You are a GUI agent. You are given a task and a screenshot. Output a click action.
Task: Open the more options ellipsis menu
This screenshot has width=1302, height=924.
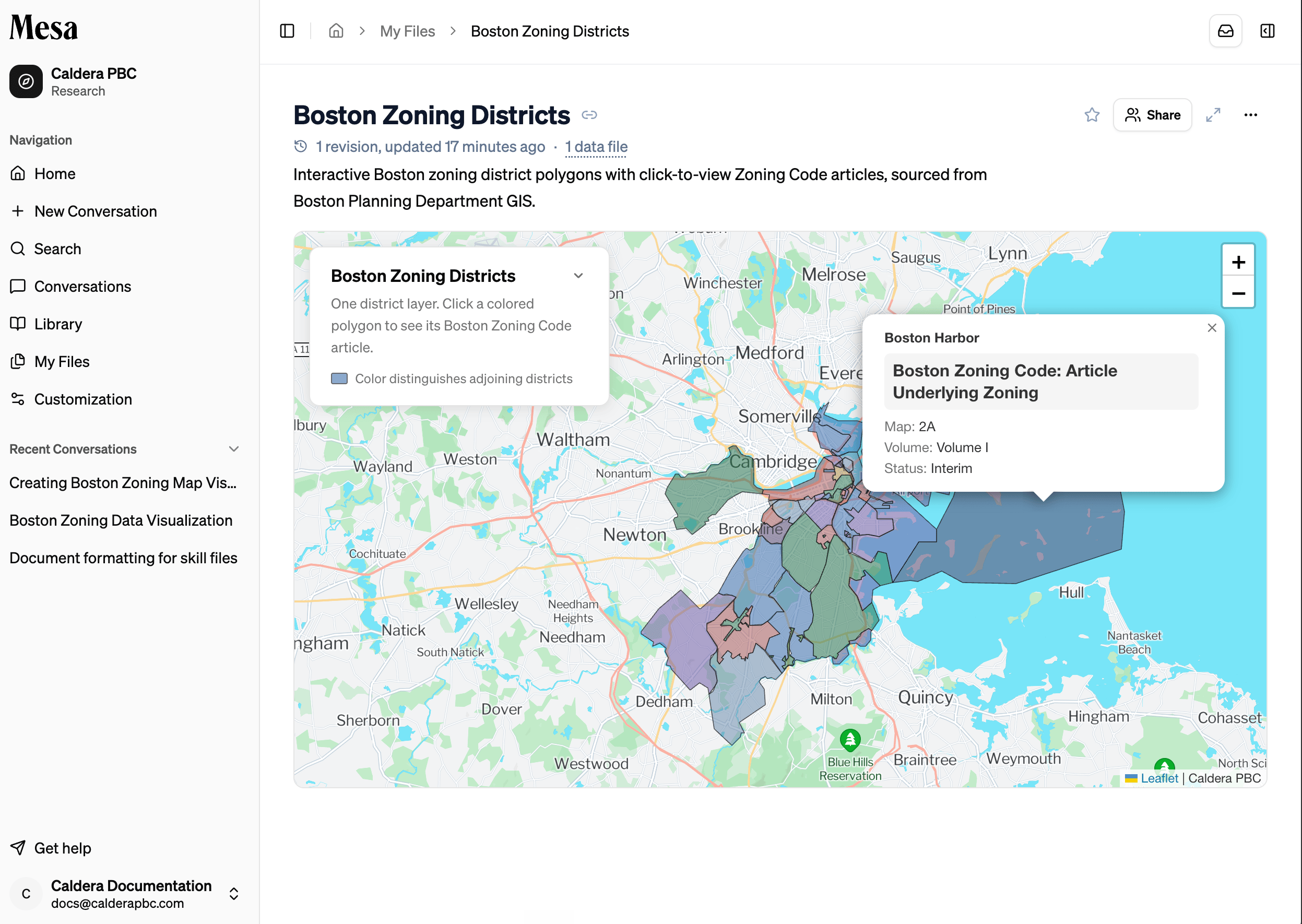coord(1250,115)
